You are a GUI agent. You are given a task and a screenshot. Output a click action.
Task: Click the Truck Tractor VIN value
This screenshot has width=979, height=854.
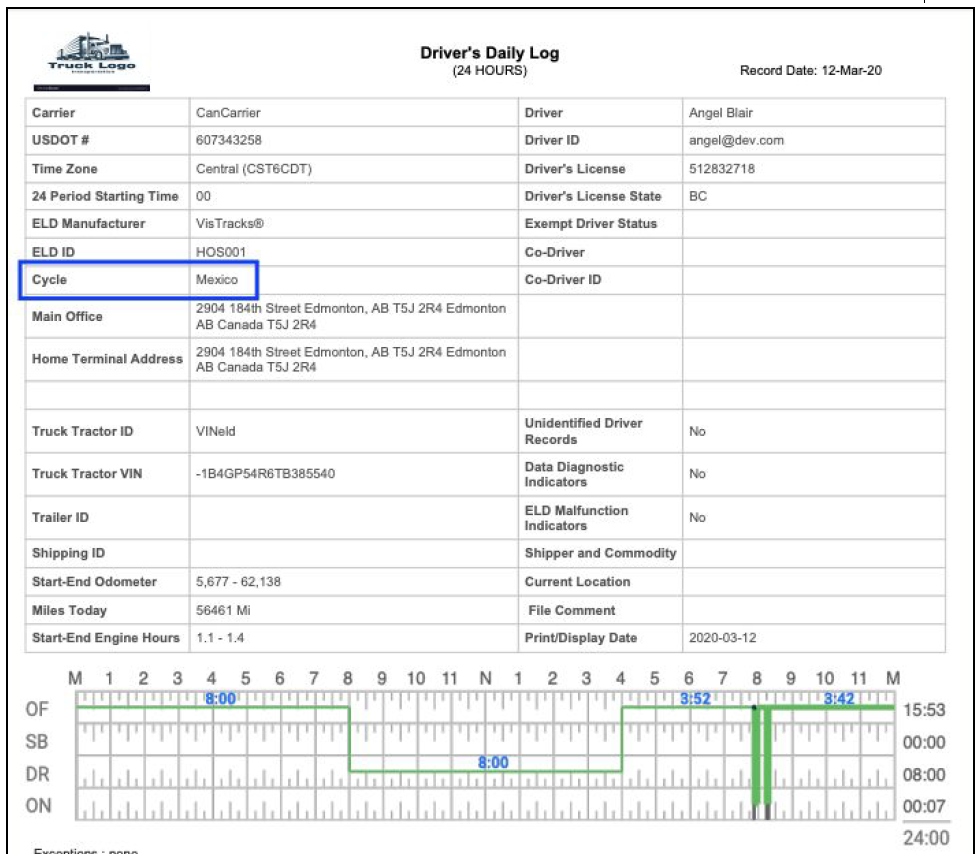coord(265,474)
